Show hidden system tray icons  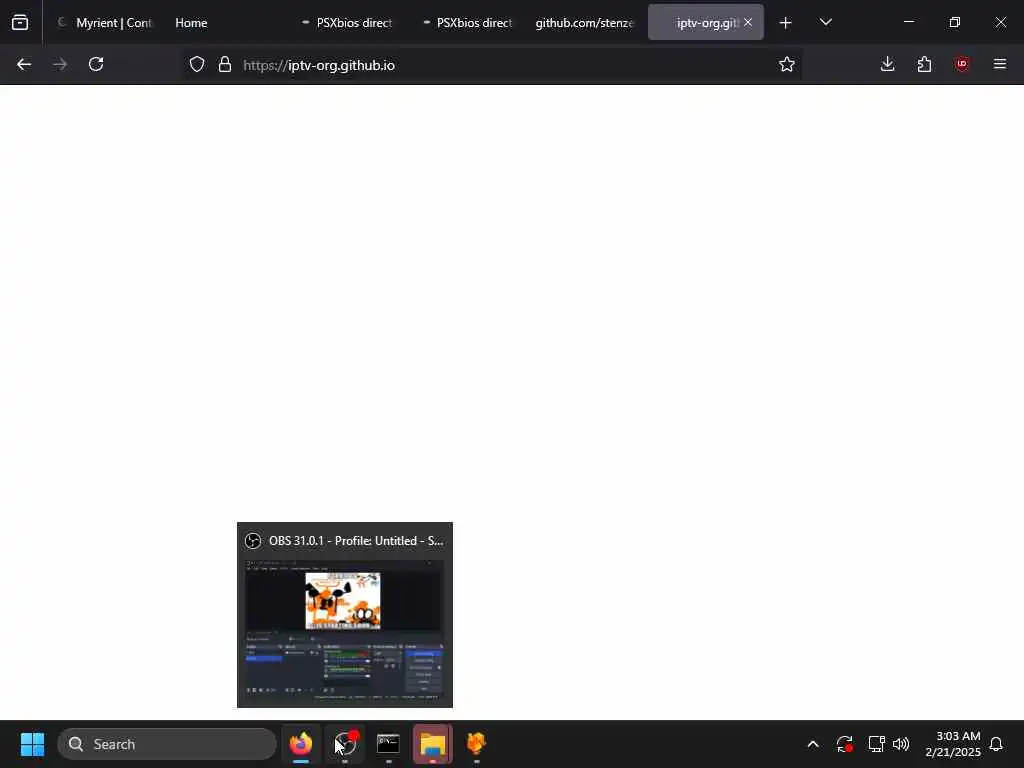click(813, 744)
